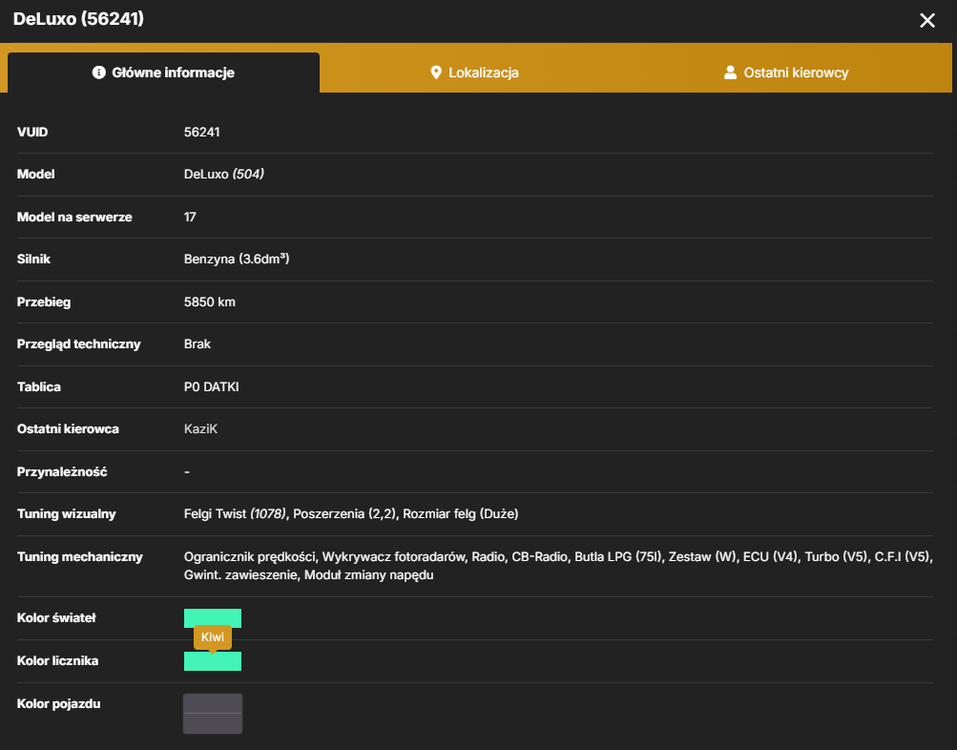Image resolution: width=957 pixels, height=750 pixels.
Task: Click the Model na serwerze value 17
Action: (x=190, y=217)
